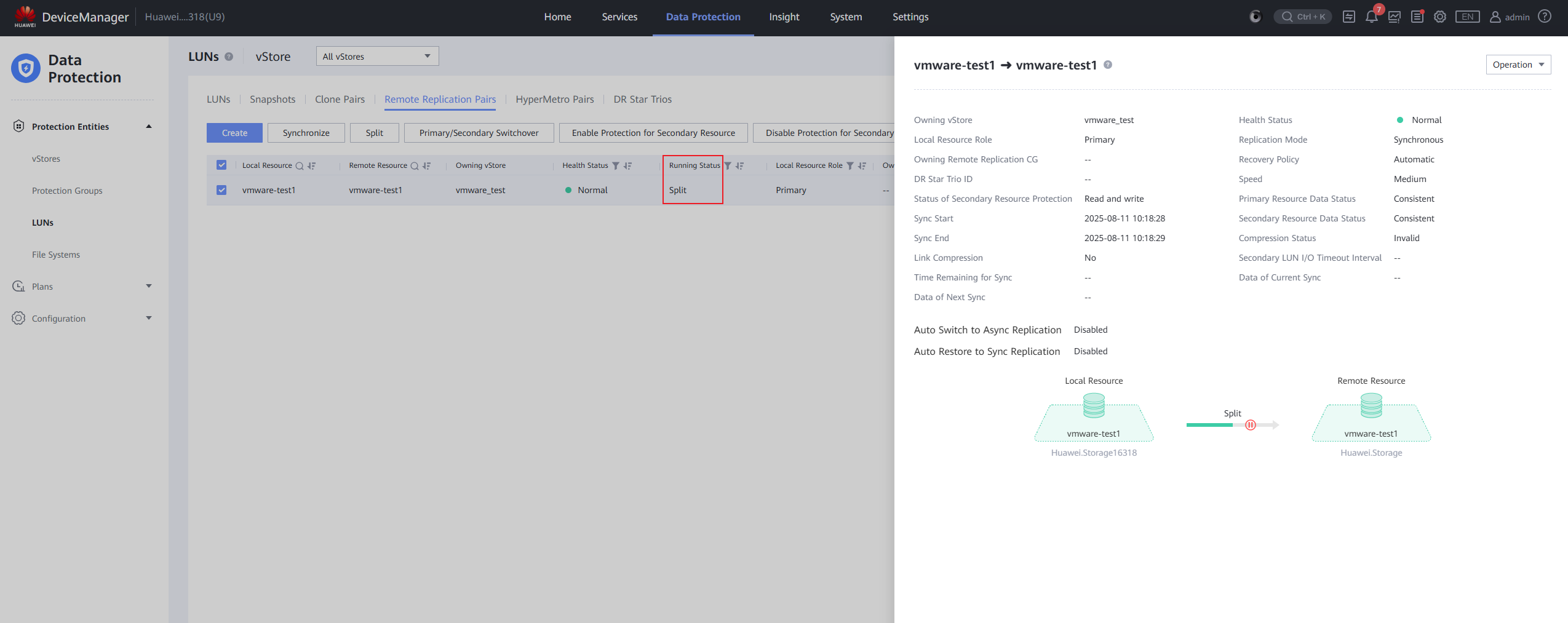Click the Huawei...318(U9) device name
Image resolution: width=1568 pixels, height=623 pixels.
coord(185,17)
